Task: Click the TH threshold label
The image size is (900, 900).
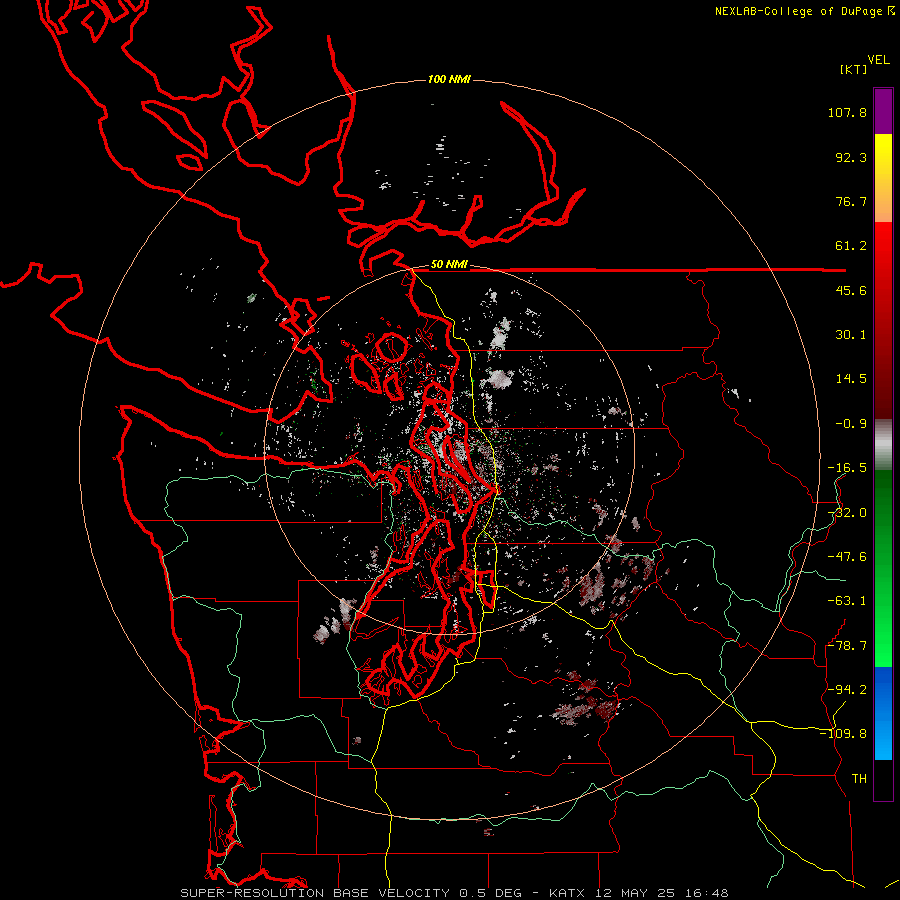Action: (859, 779)
